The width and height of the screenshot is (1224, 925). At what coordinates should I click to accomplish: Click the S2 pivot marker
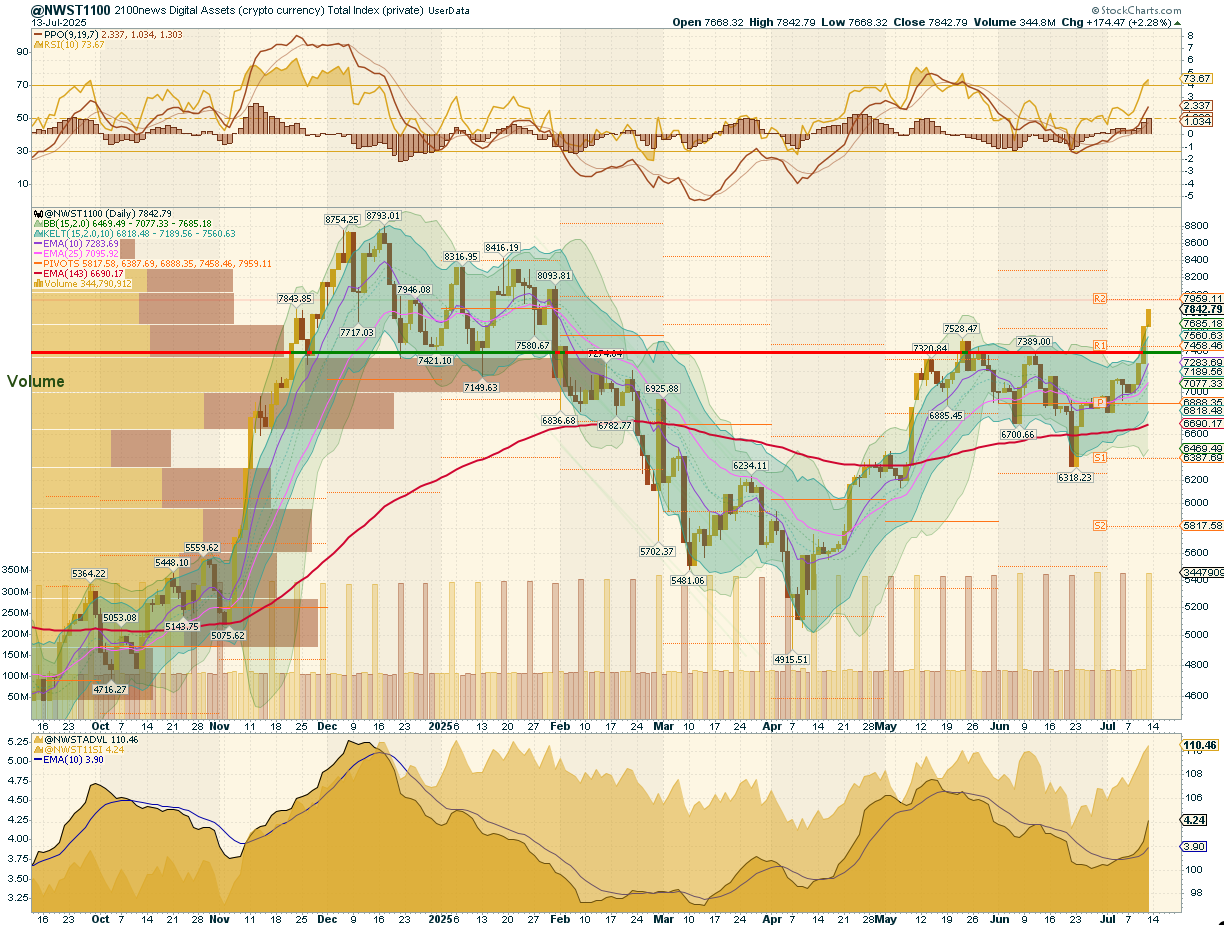[x=1099, y=525]
